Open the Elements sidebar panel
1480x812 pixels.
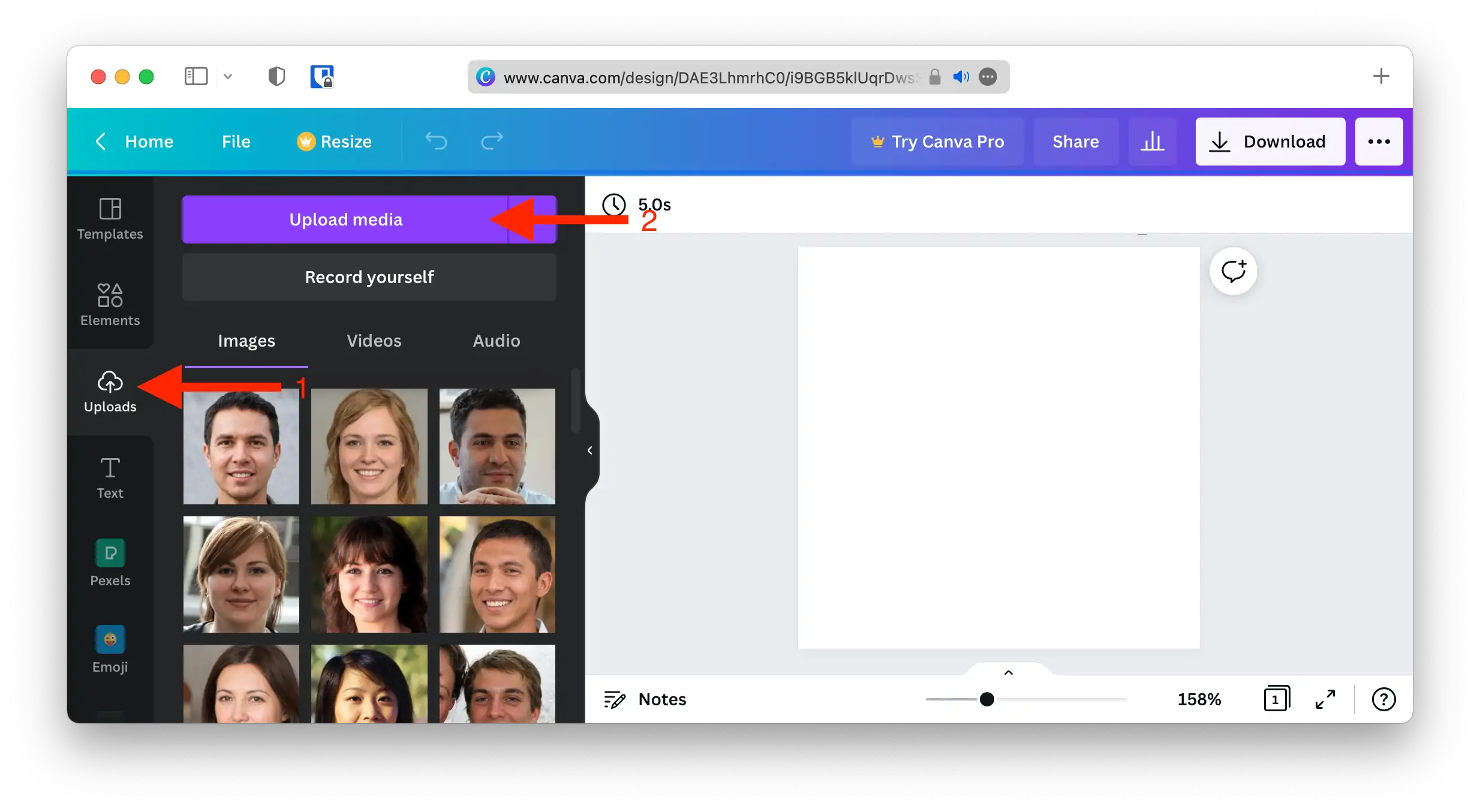[x=110, y=305]
